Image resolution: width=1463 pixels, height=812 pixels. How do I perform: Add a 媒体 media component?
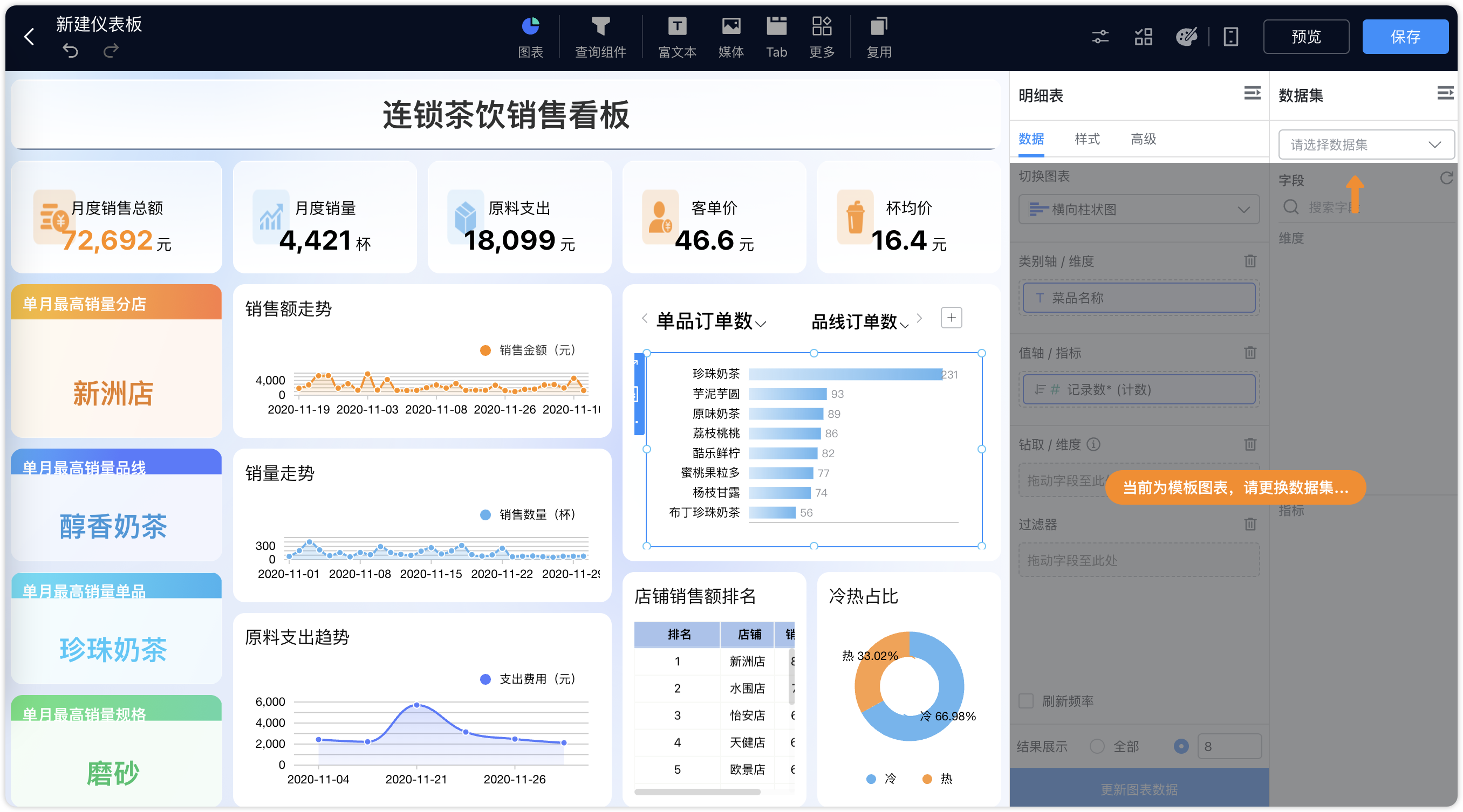pos(731,36)
